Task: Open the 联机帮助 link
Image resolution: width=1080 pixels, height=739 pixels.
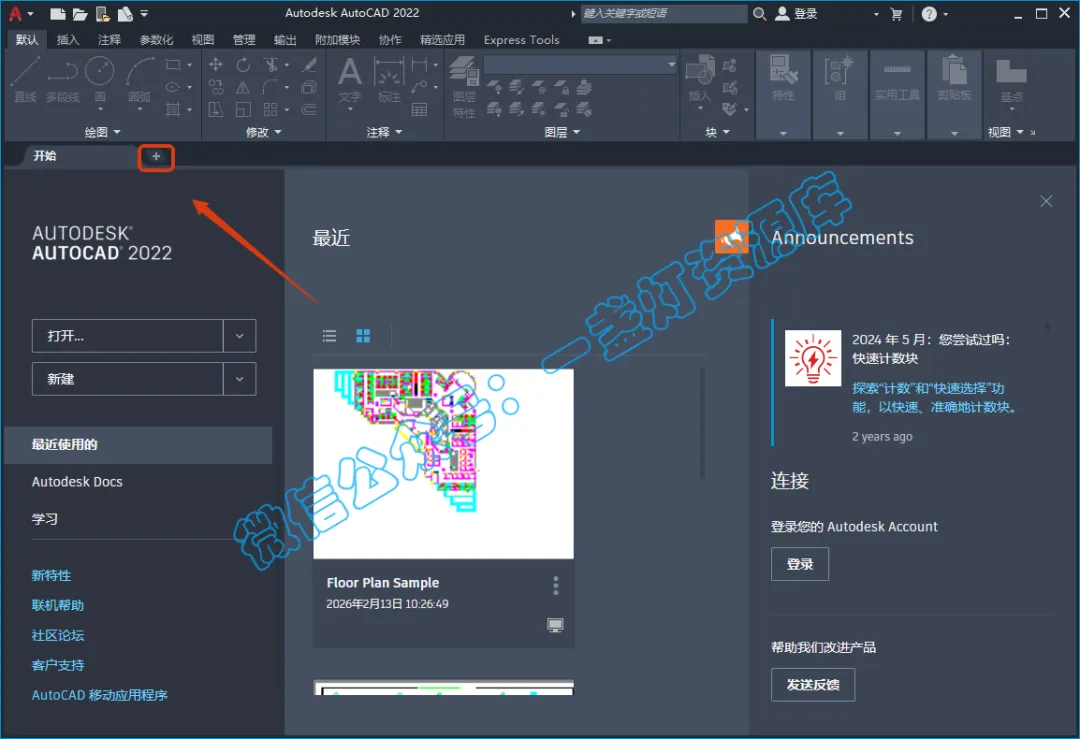Action: [58, 605]
